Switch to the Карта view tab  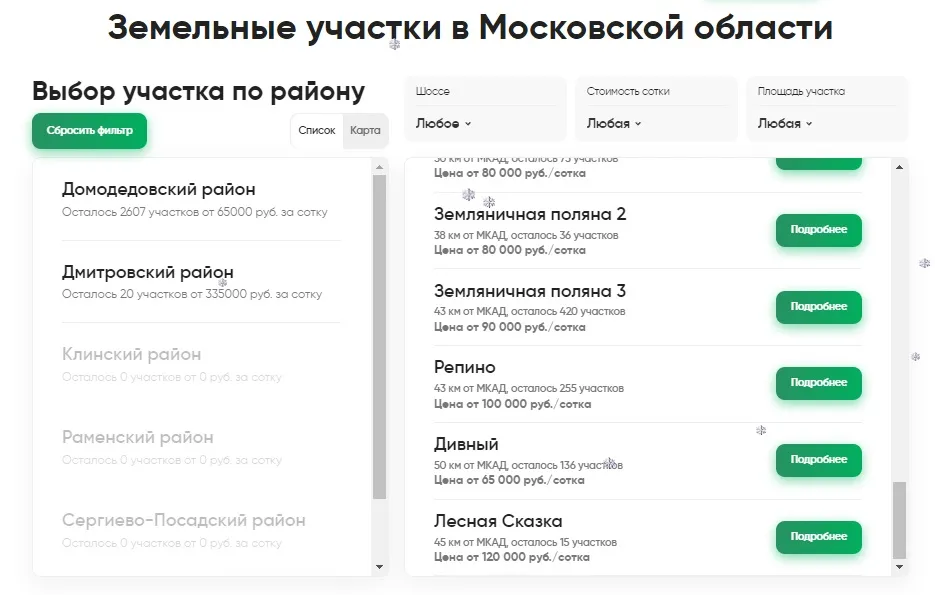[365, 131]
